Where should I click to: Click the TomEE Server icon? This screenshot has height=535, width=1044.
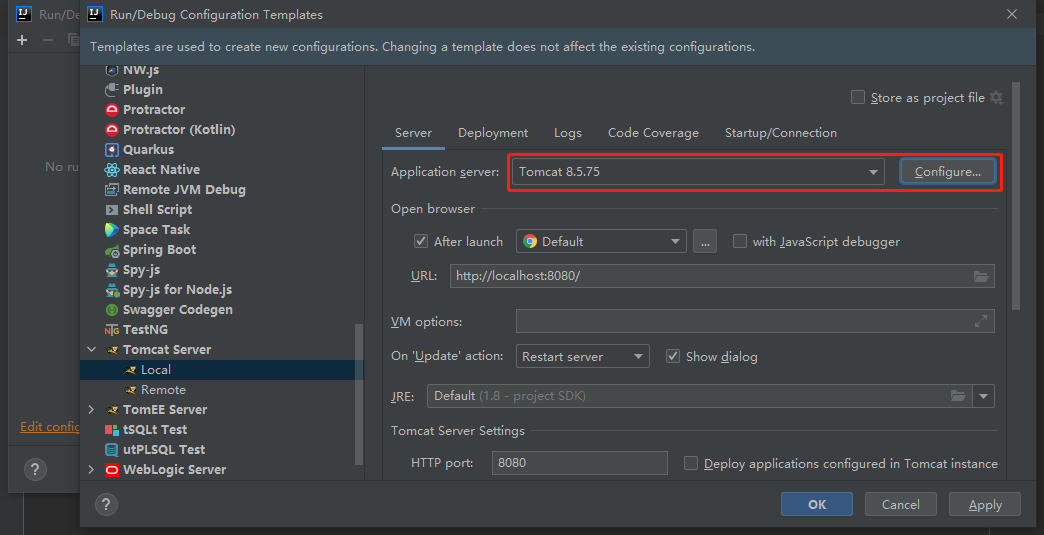(x=113, y=410)
